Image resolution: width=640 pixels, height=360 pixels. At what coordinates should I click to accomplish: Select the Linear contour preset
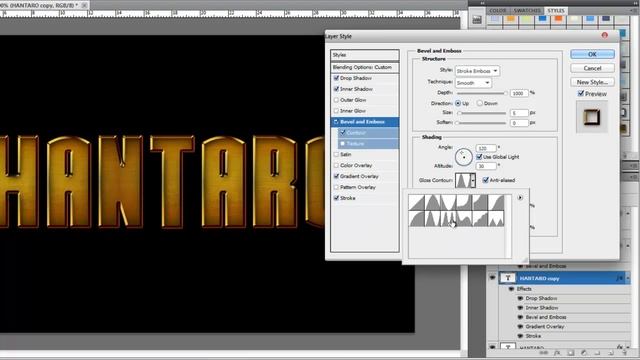[x=416, y=202]
